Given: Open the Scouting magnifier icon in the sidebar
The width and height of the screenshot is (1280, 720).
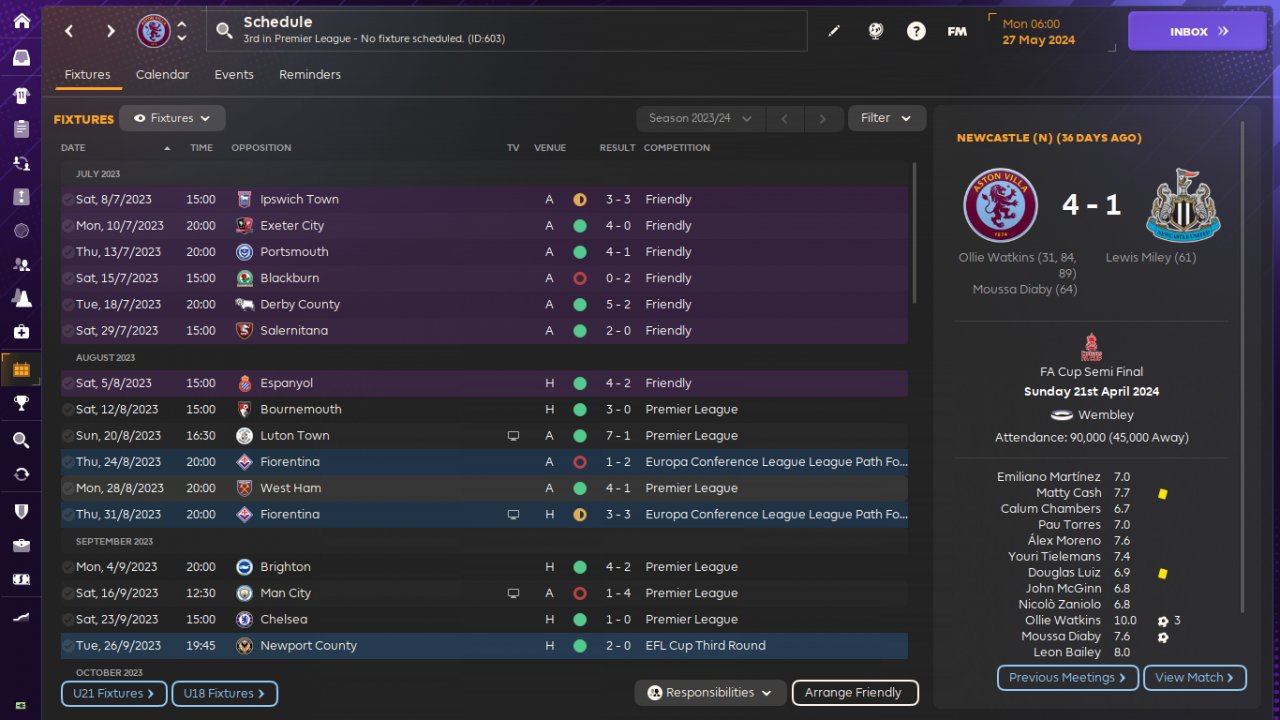Looking at the screenshot, I should [x=21, y=440].
